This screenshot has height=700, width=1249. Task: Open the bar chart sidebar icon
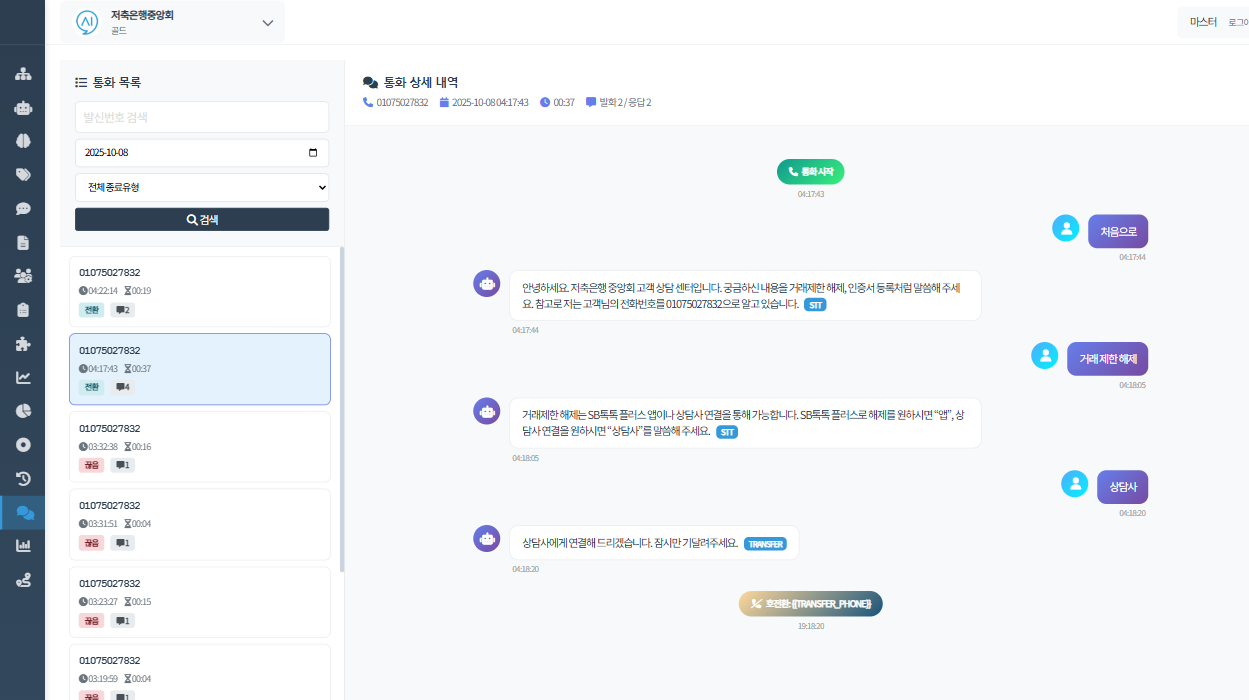[x=23, y=546]
